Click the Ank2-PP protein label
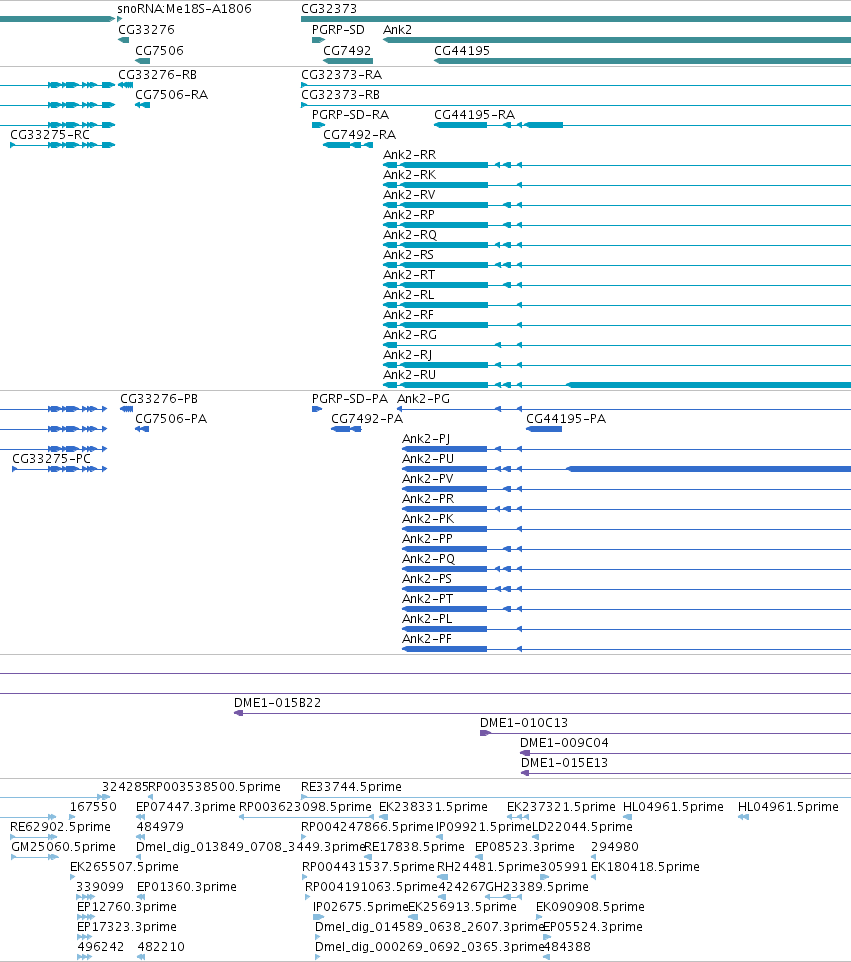 427,539
